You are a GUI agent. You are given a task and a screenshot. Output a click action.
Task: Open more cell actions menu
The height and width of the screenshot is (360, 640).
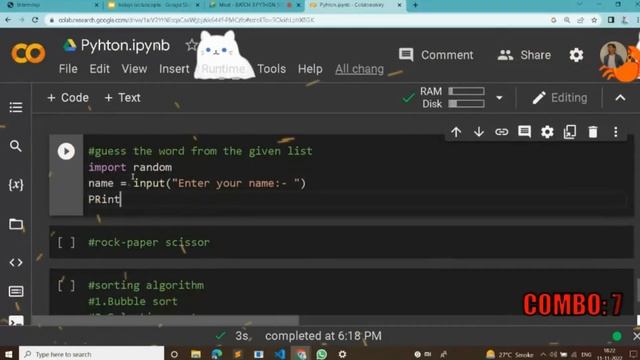(616, 132)
